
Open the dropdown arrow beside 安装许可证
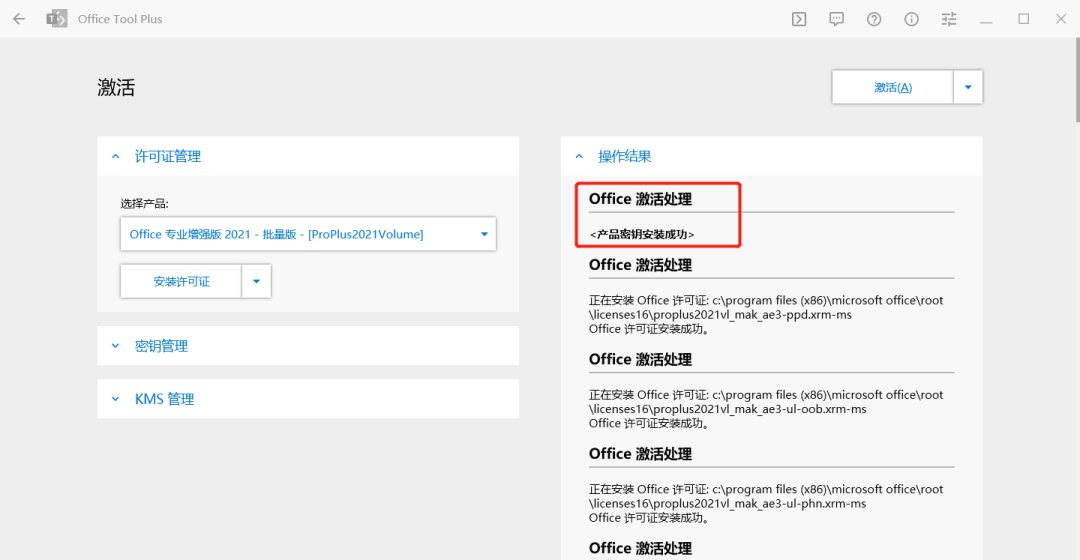(x=256, y=281)
